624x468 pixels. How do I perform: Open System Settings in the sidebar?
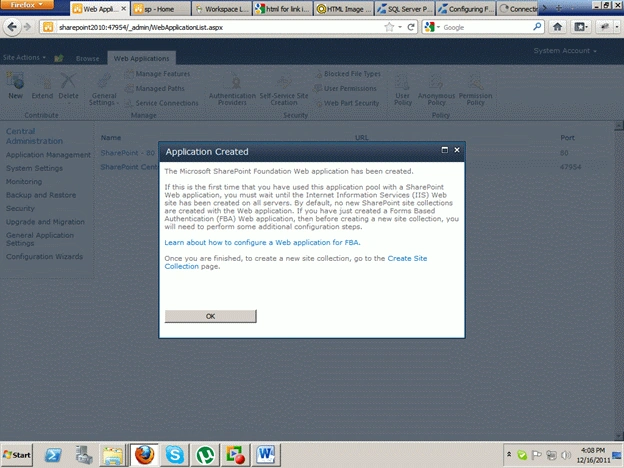point(34,168)
